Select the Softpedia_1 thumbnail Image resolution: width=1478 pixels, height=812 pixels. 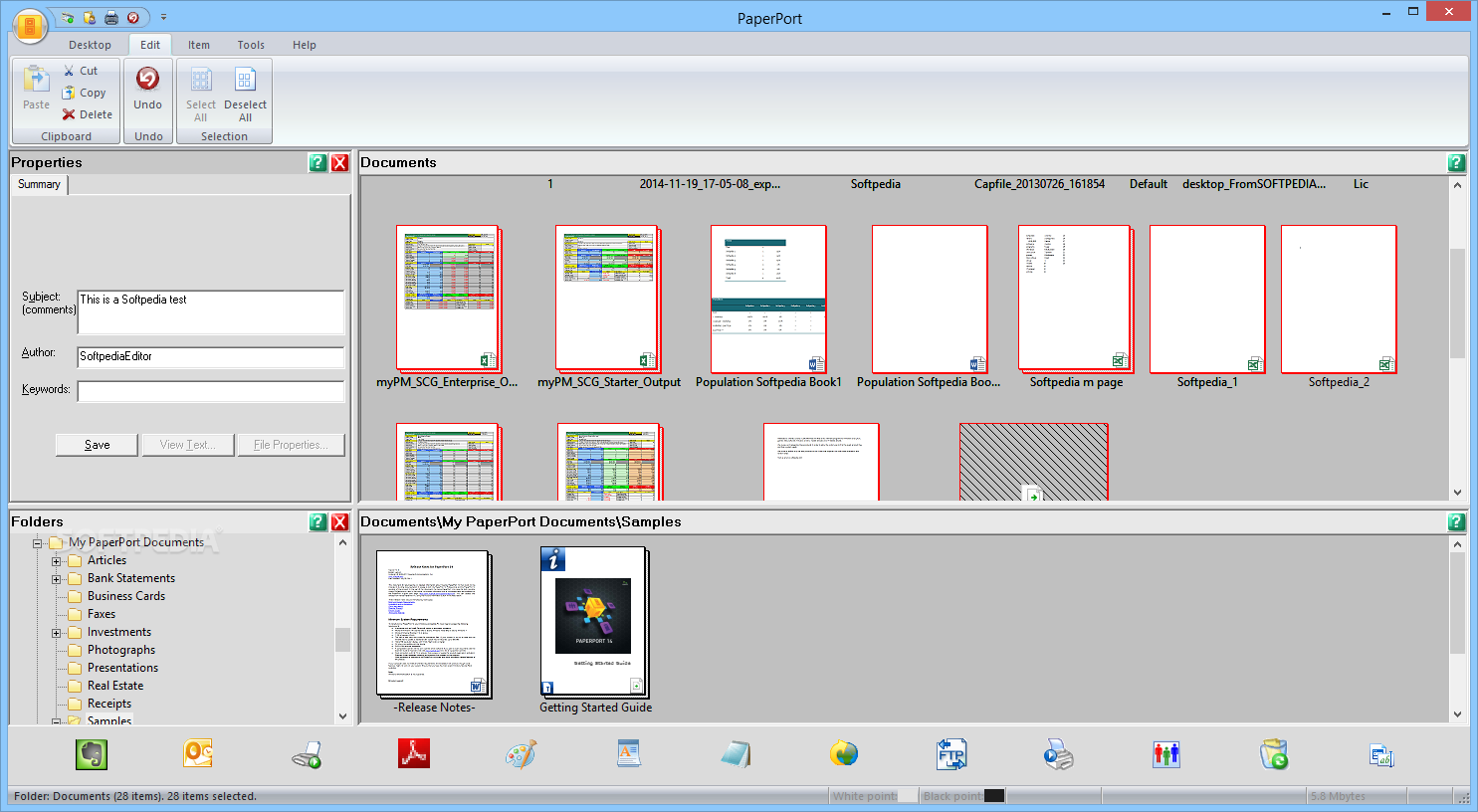(x=1207, y=299)
